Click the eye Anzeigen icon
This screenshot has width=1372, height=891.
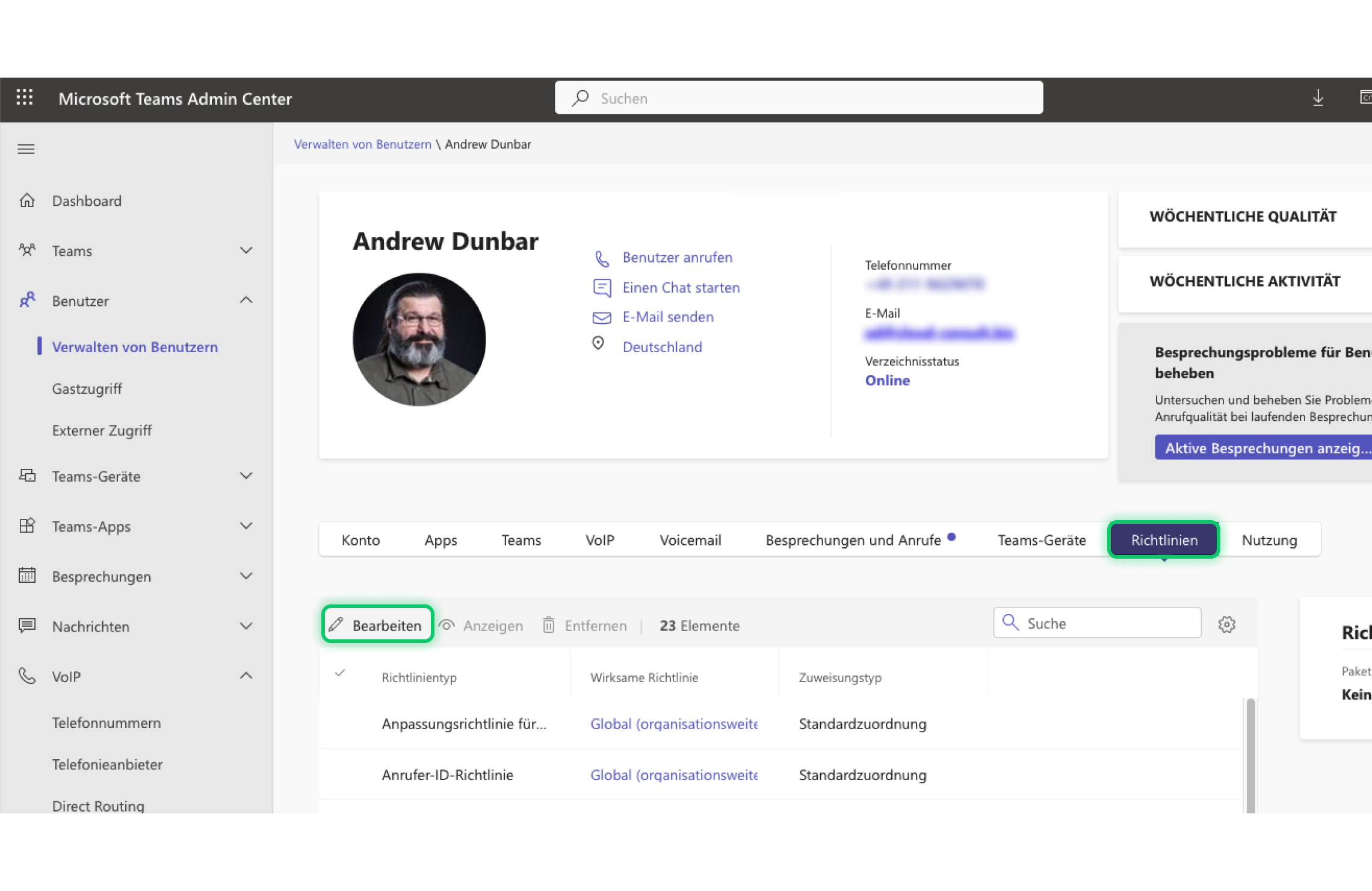pos(447,625)
